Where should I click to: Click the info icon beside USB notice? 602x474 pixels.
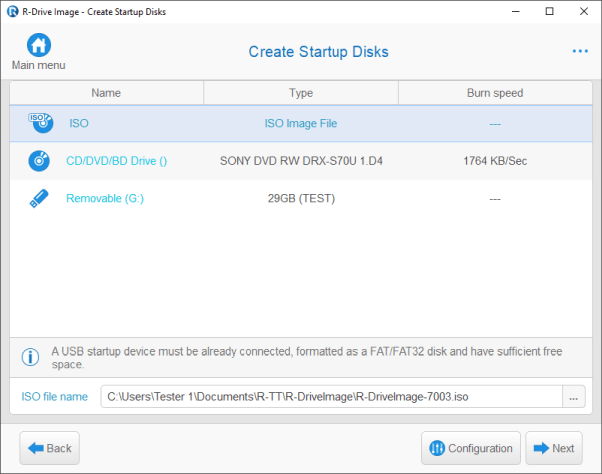31,354
